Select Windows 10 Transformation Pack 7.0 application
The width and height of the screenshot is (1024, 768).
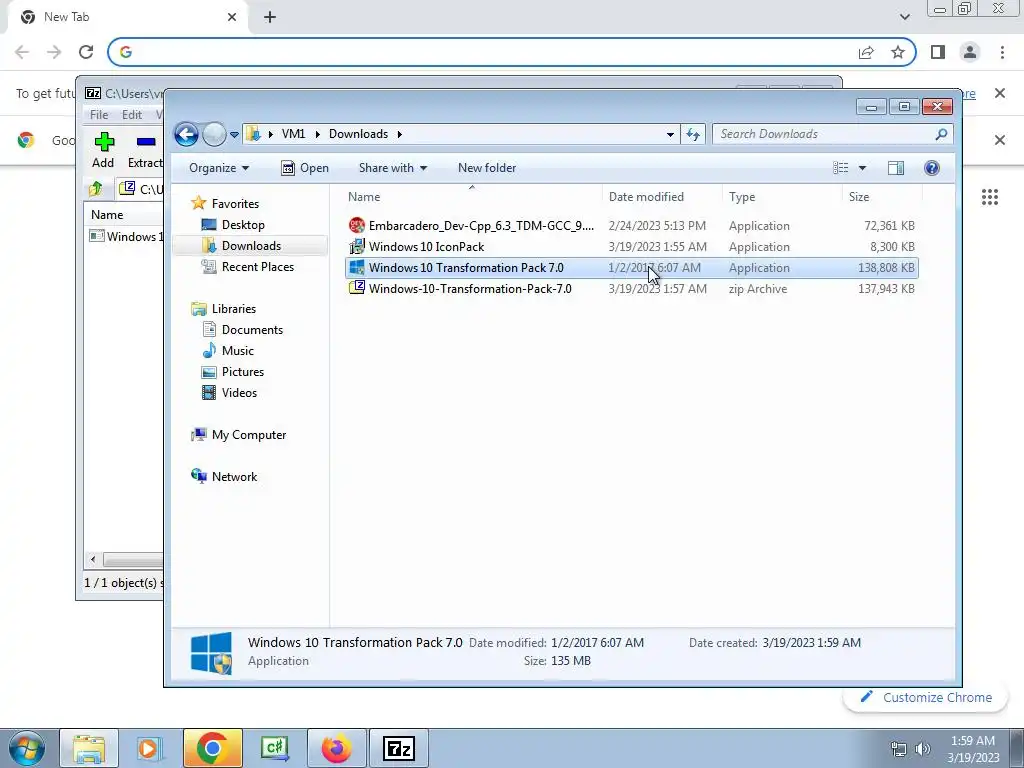631,268
